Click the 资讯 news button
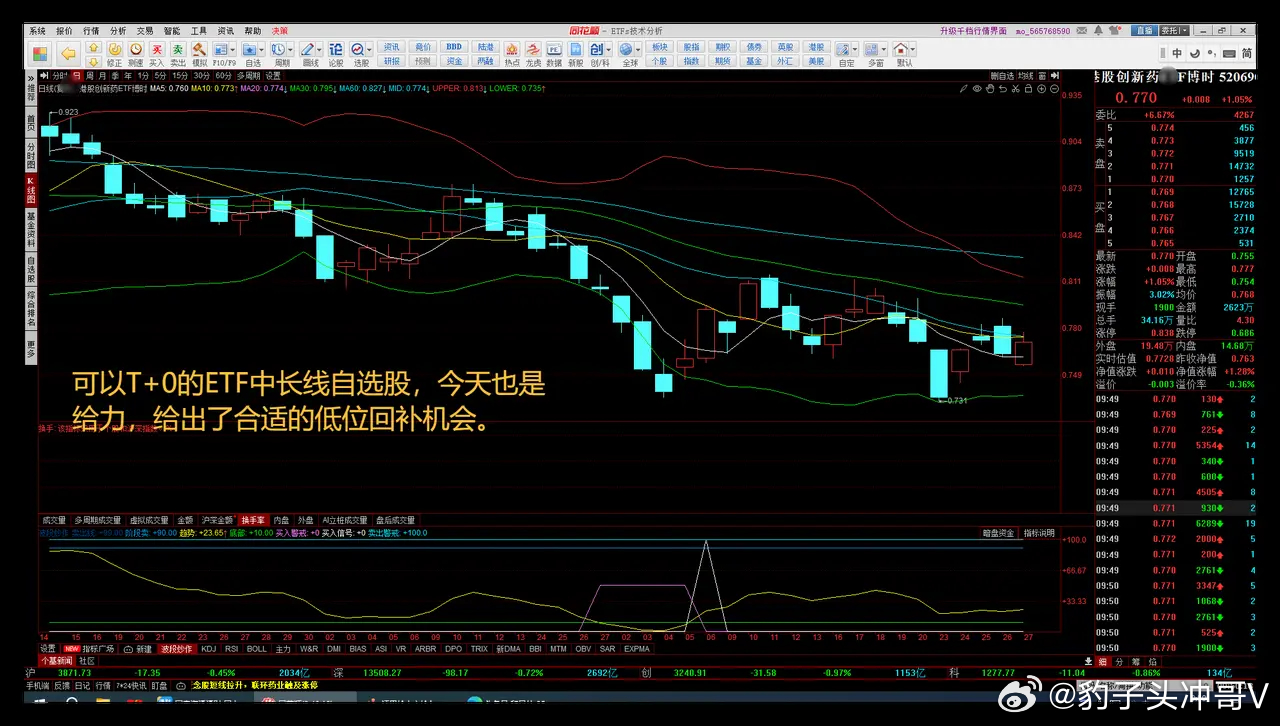1280x726 pixels. pyautogui.click(x=391, y=47)
